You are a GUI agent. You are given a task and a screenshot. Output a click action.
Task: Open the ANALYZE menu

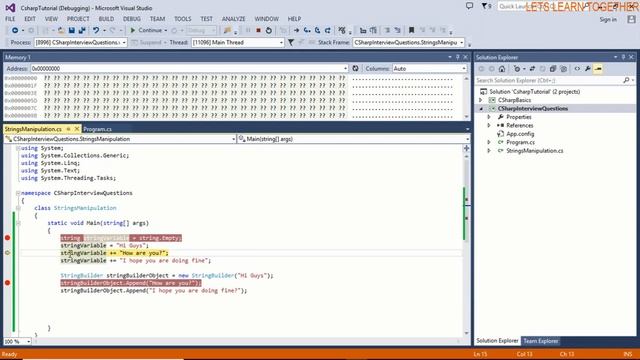click(233, 19)
